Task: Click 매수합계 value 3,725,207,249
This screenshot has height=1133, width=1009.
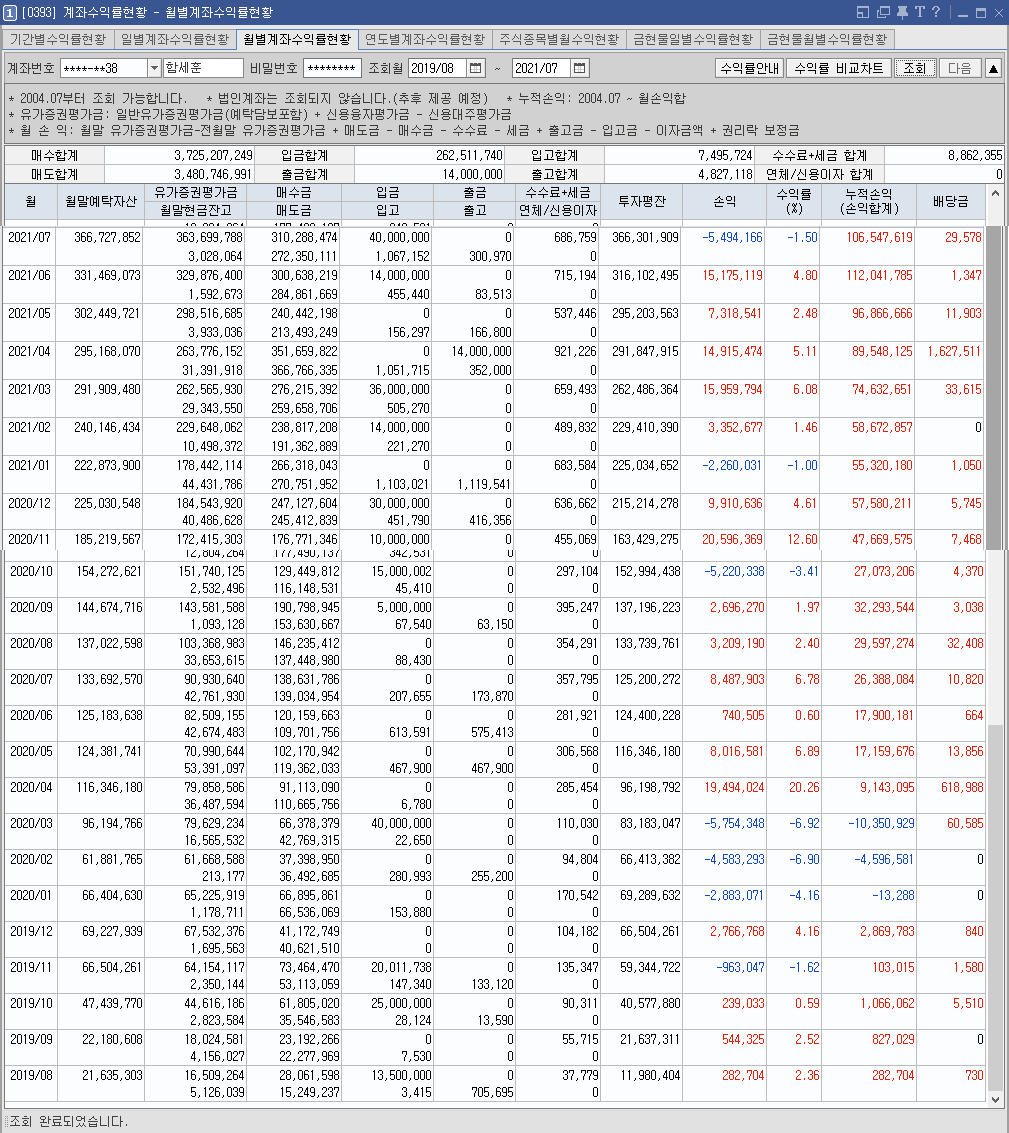Action: pos(213,155)
